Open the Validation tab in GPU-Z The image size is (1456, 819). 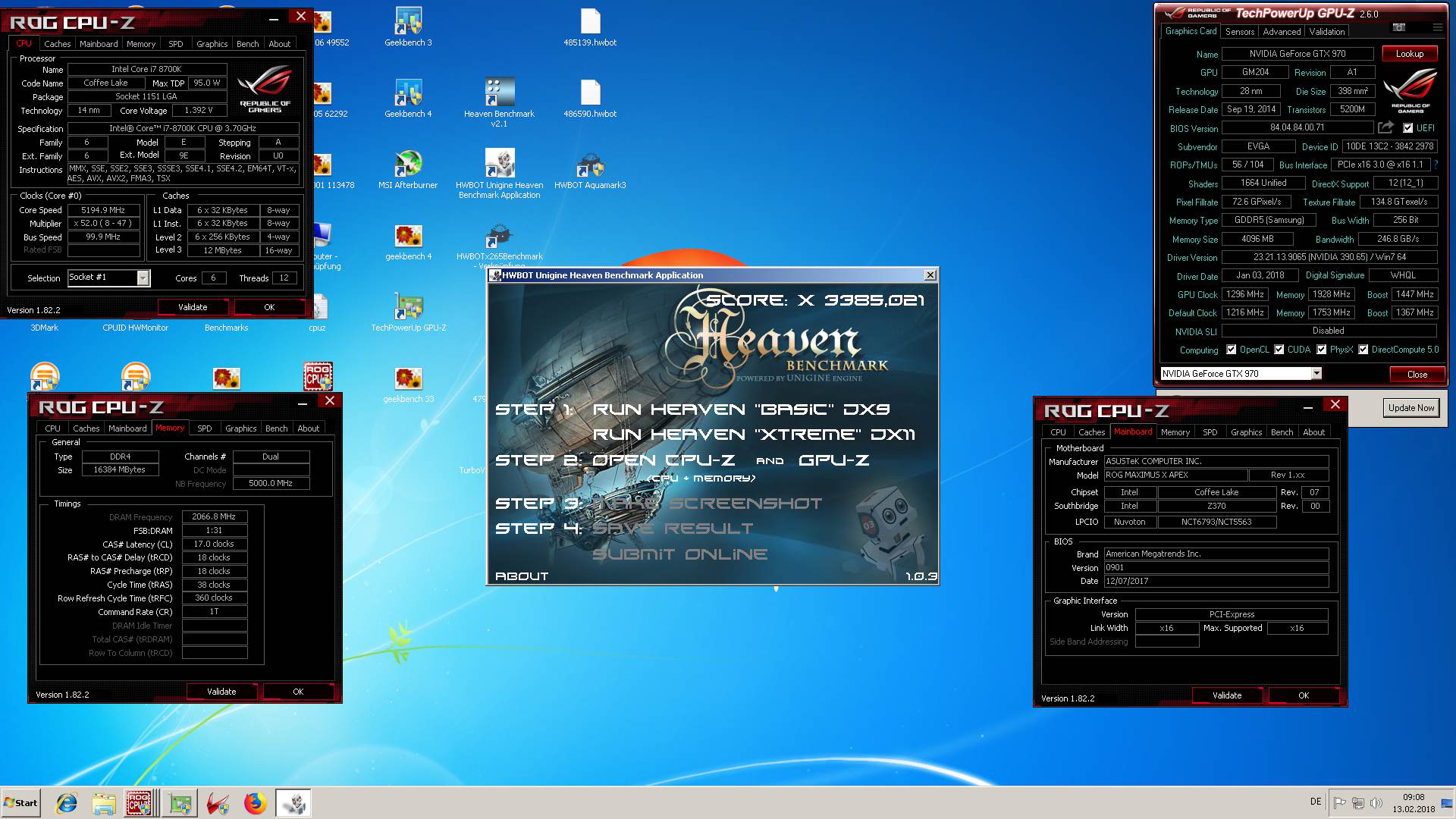pos(1327,32)
